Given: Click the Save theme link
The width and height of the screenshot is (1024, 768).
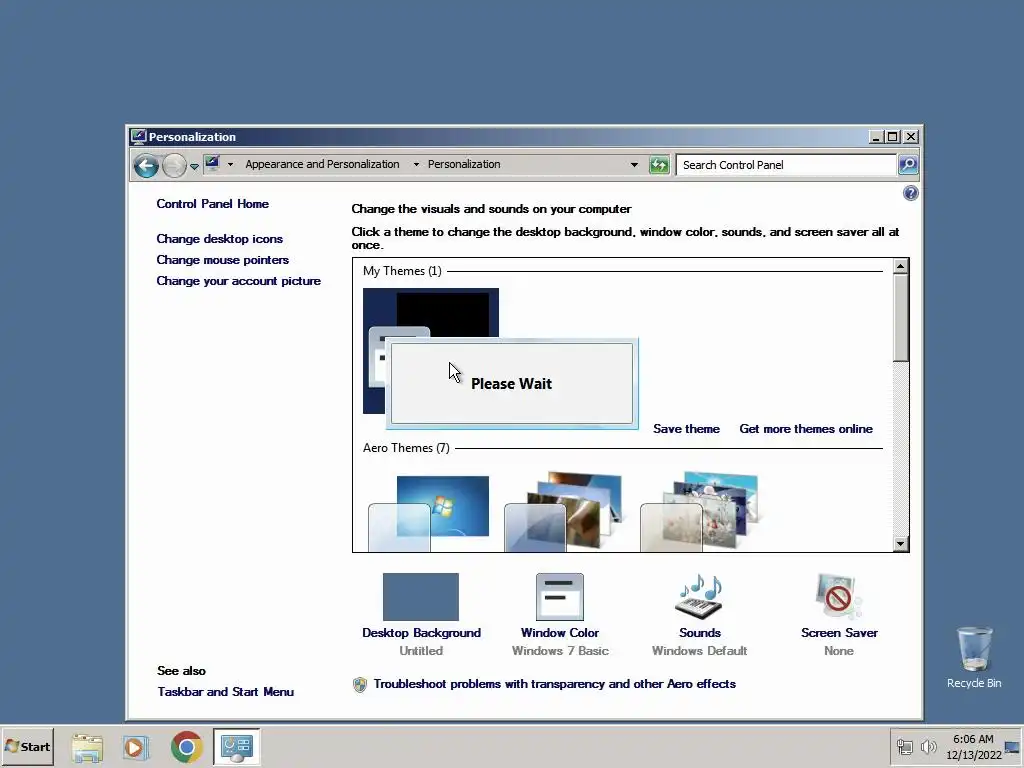Looking at the screenshot, I should [686, 429].
